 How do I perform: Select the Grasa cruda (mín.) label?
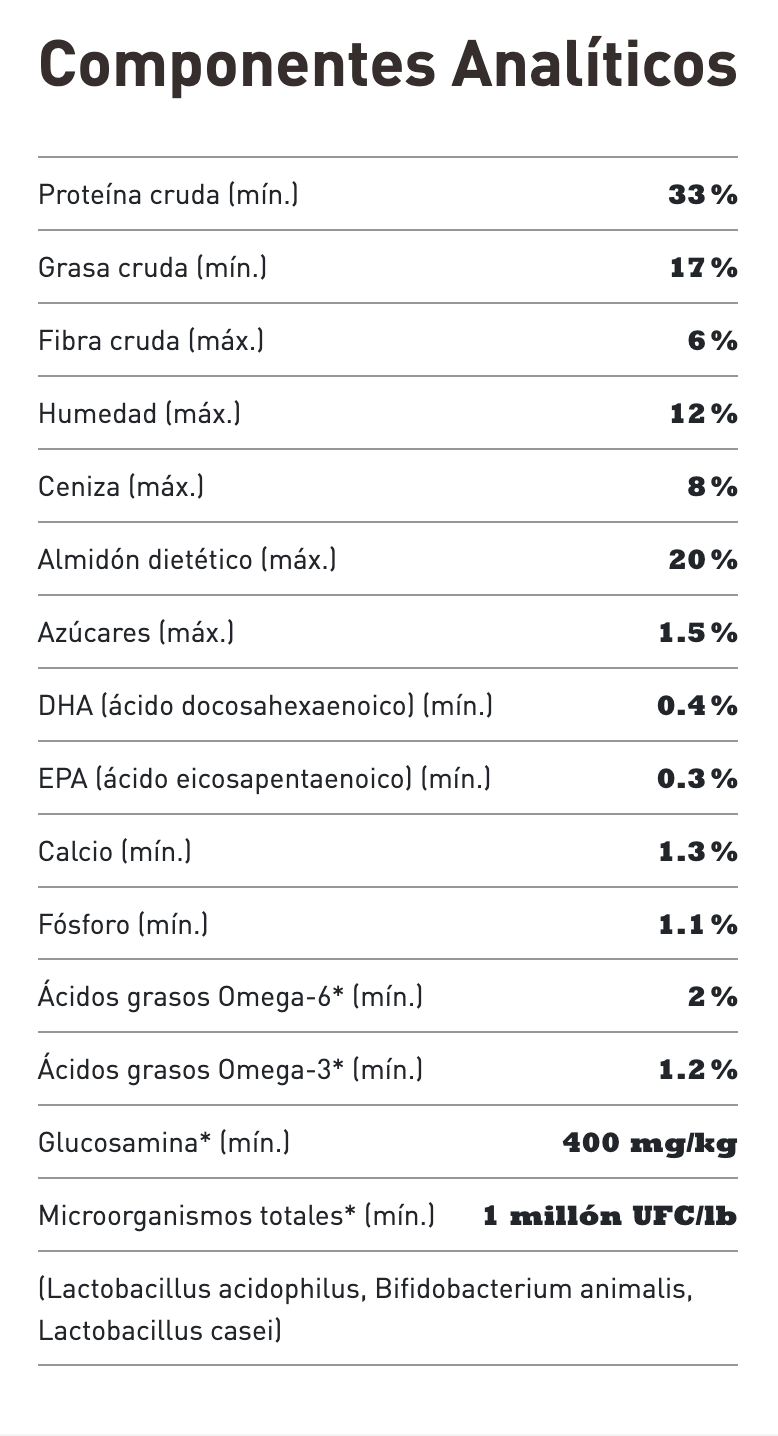click(x=152, y=267)
